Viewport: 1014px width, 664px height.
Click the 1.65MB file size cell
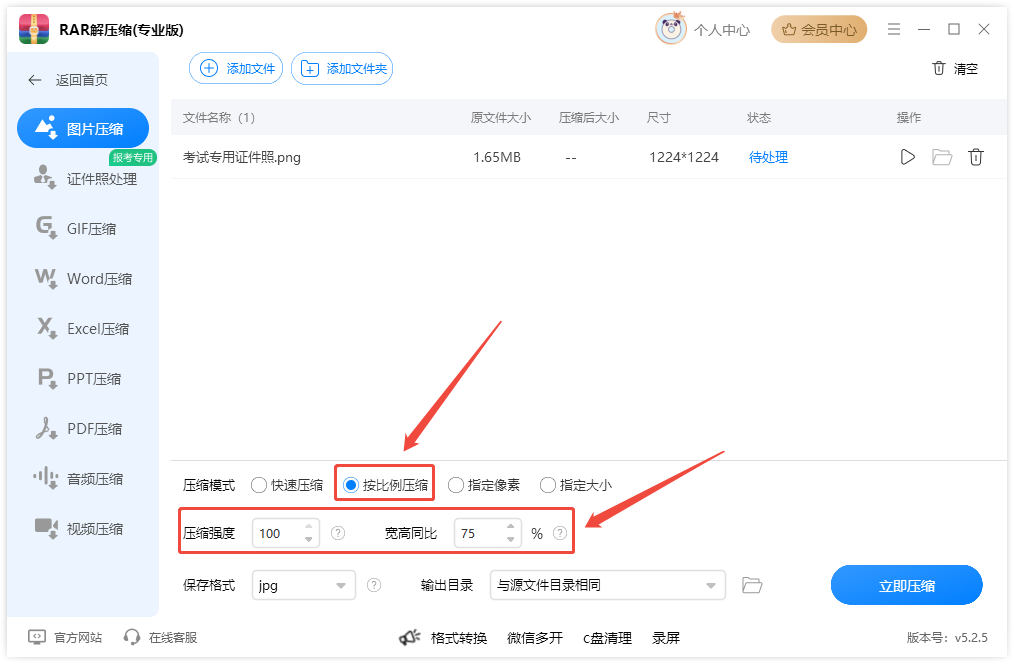(x=497, y=157)
